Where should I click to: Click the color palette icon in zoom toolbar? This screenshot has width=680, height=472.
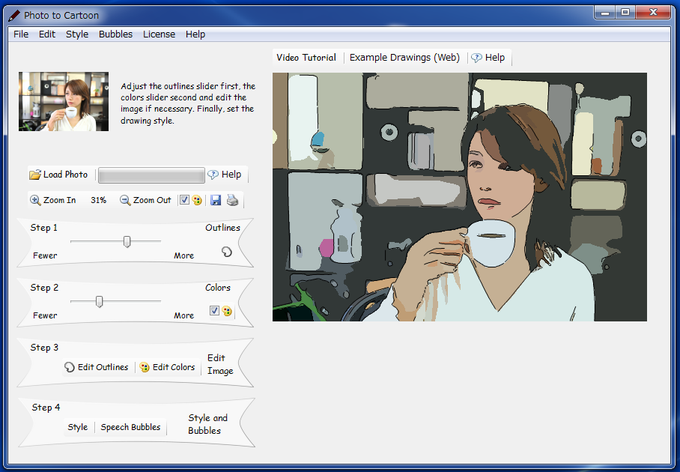pyautogui.click(x=197, y=200)
